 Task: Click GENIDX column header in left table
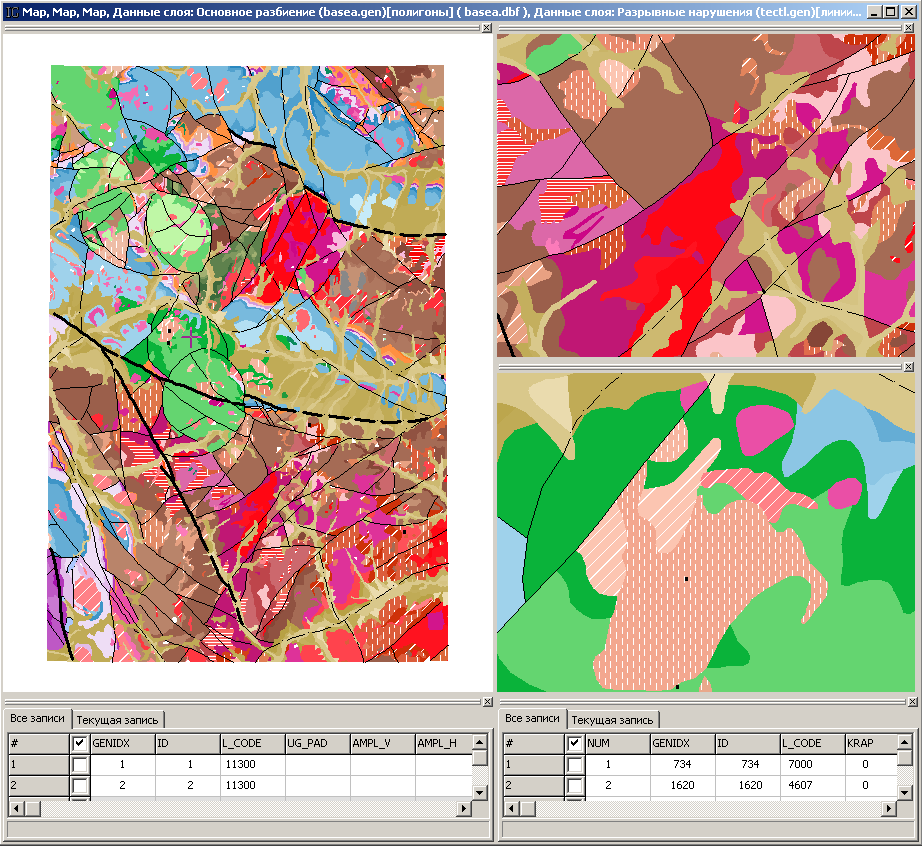[122, 744]
